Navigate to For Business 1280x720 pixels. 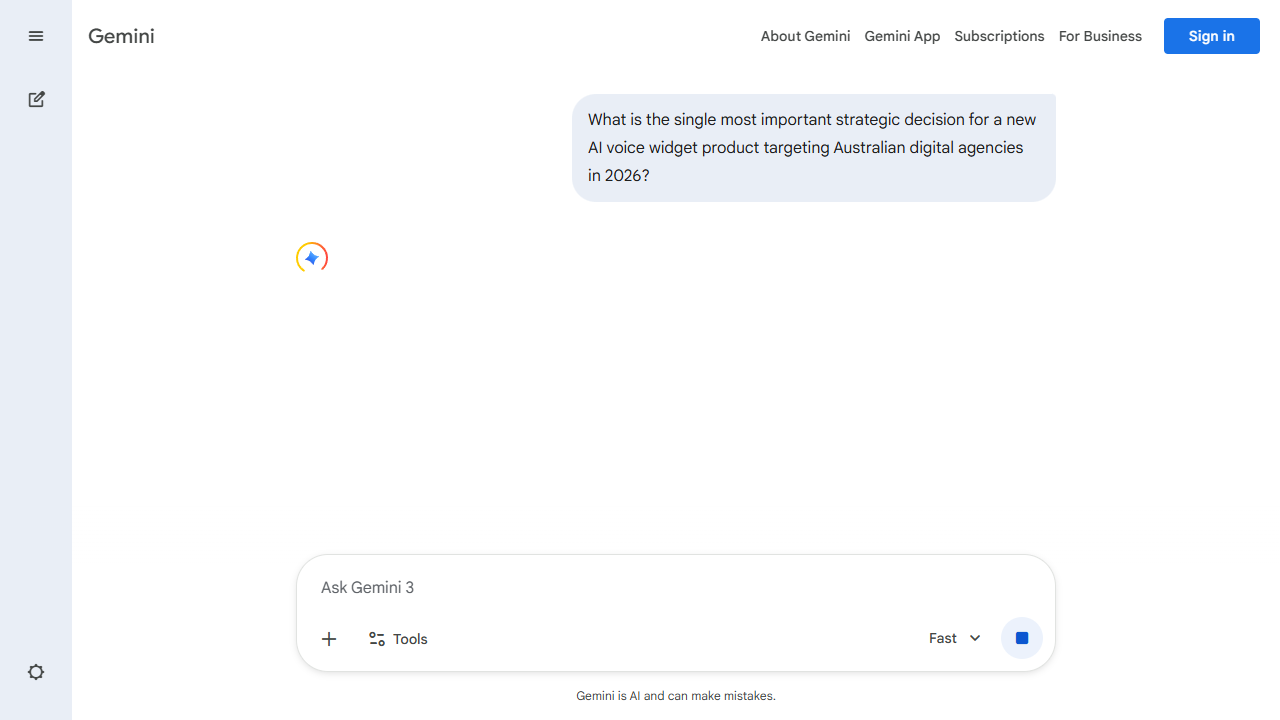1100,36
